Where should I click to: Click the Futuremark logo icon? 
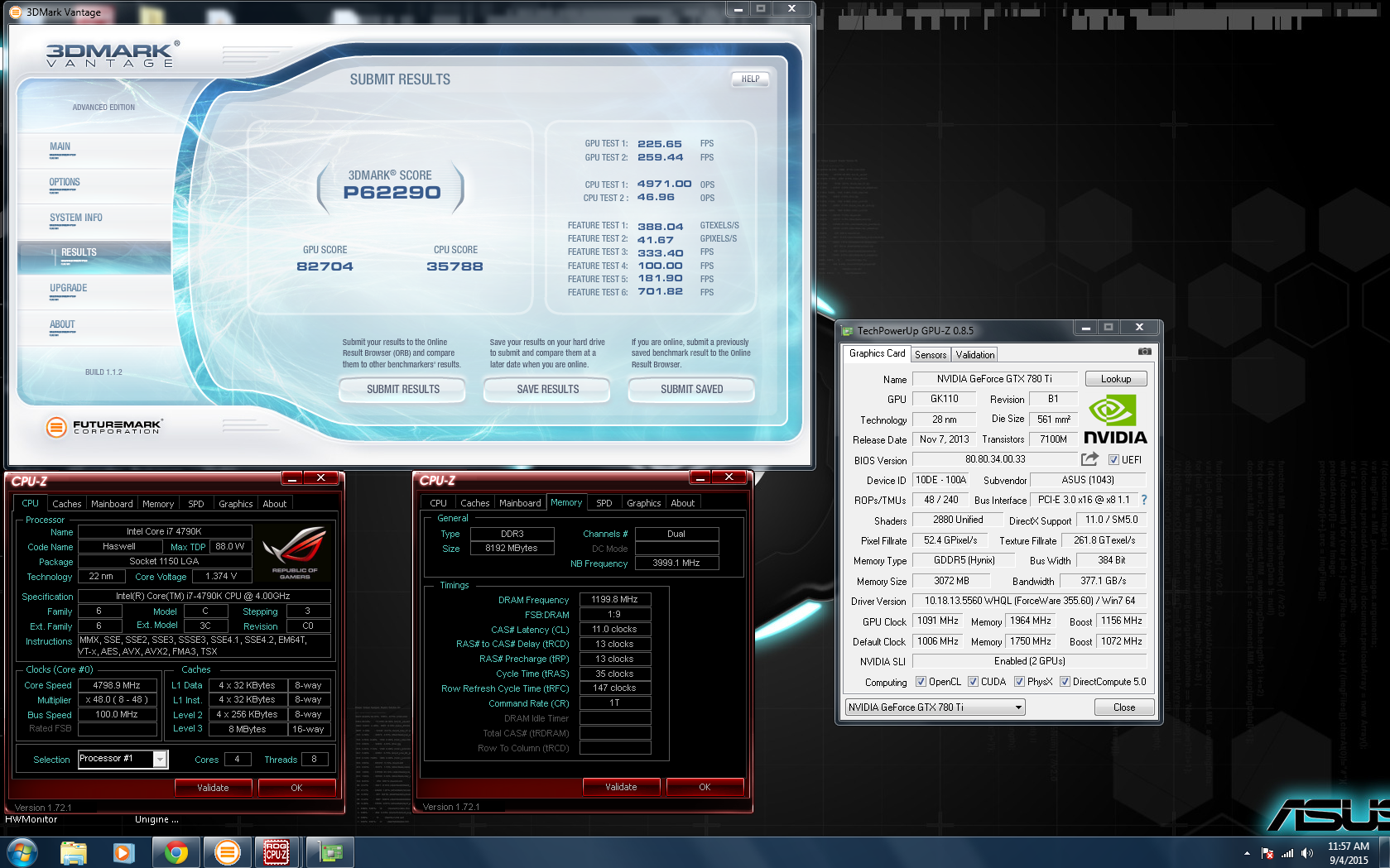click(56, 427)
